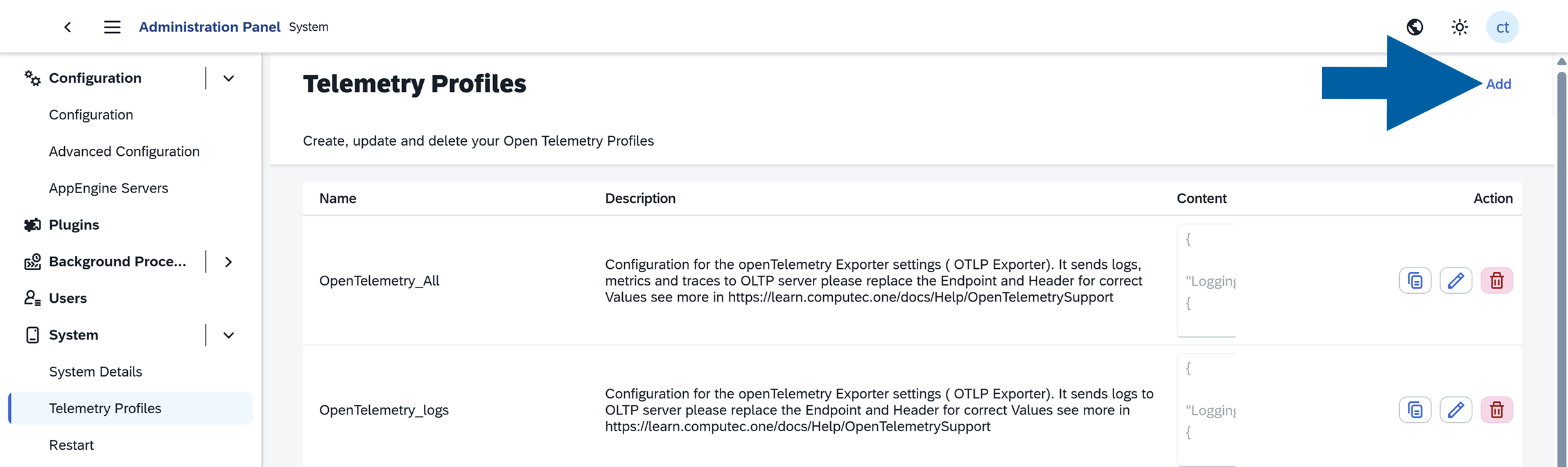The width and height of the screenshot is (1568, 467).
Task: Click the System device icon
Action: pyautogui.click(x=32, y=335)
